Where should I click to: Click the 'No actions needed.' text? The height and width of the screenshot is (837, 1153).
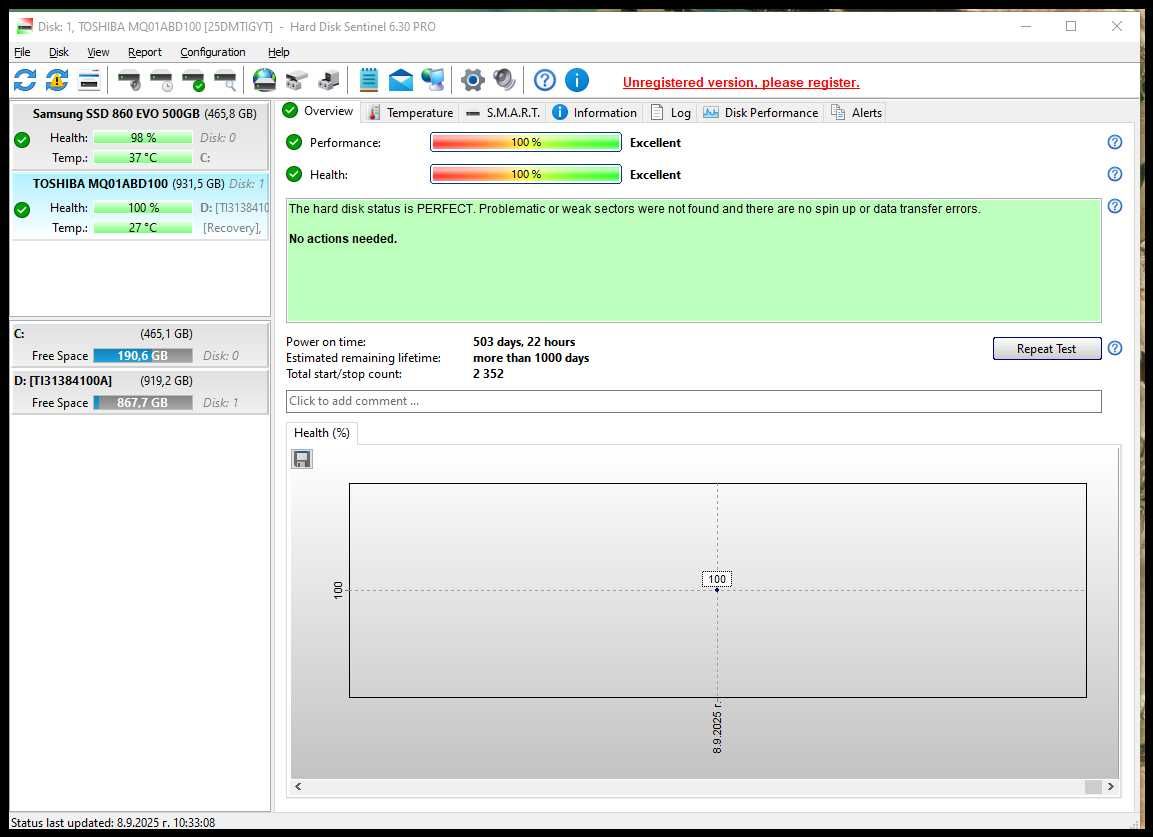[343, 239]
